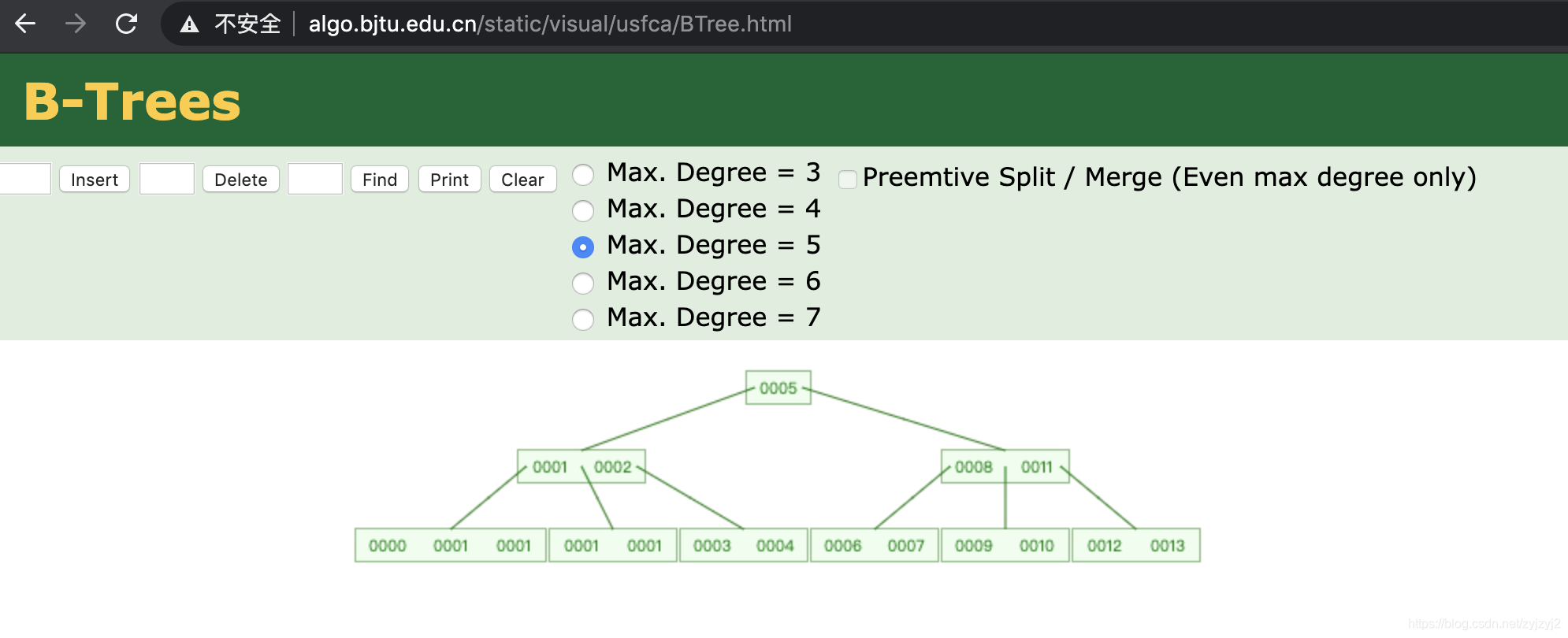Viewport: 1568px width, 638px height.
Task: Click the Print button
Action: point(449,180)
